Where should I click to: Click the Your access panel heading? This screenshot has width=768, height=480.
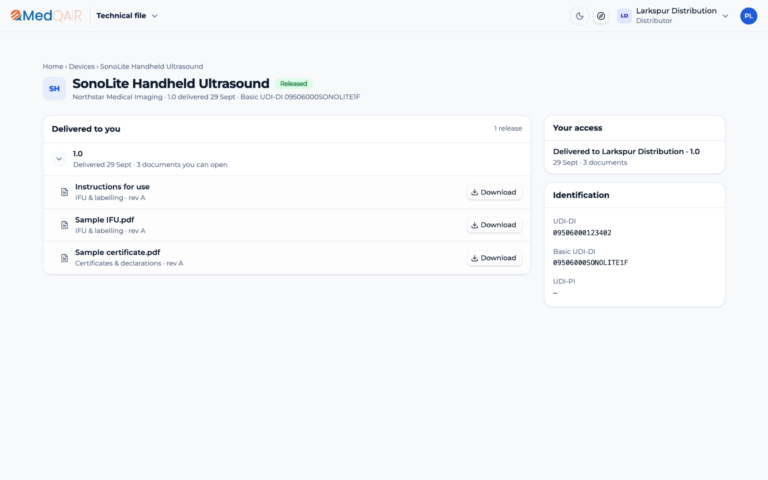[x=577, y=128]
